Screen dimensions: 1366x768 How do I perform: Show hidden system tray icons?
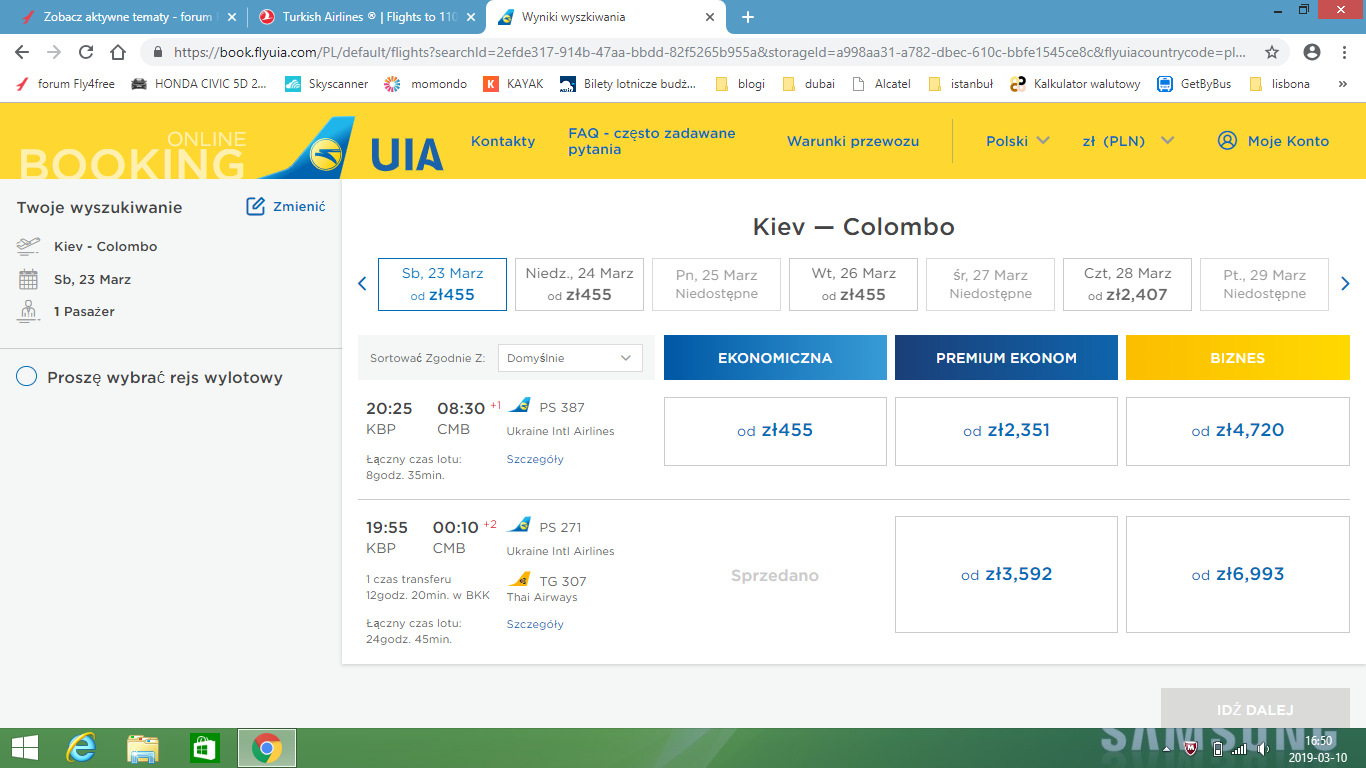pos(1166,749)
